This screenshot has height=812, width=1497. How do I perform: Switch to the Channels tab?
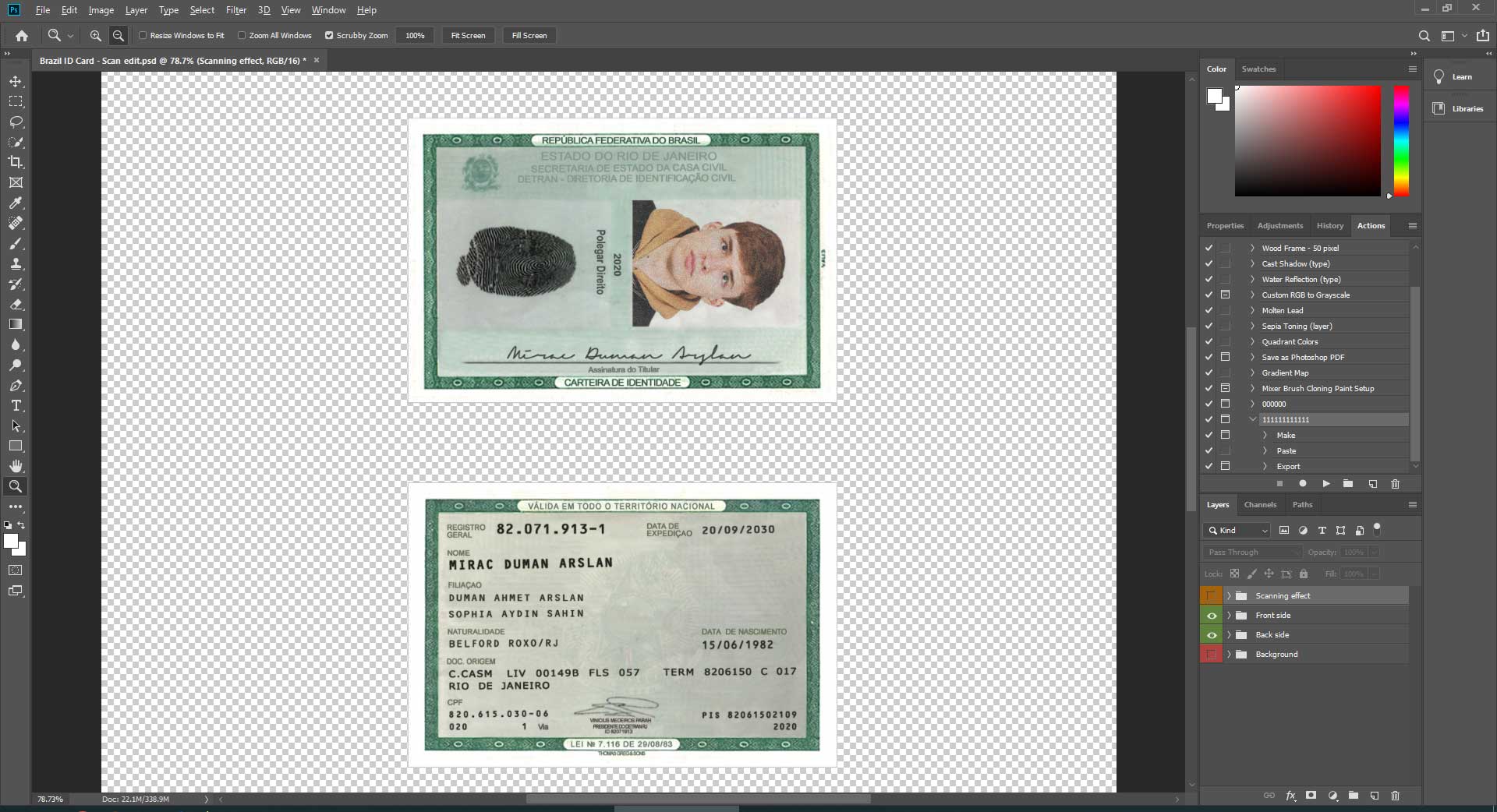click(x=1260, y=504)
